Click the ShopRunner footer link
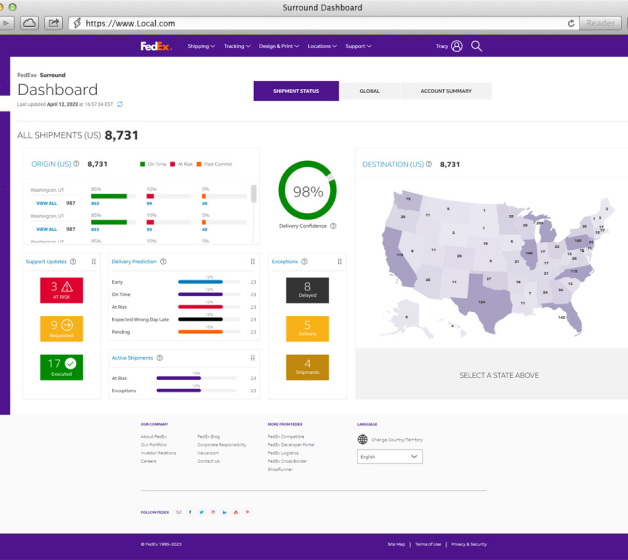 point(280,469)
